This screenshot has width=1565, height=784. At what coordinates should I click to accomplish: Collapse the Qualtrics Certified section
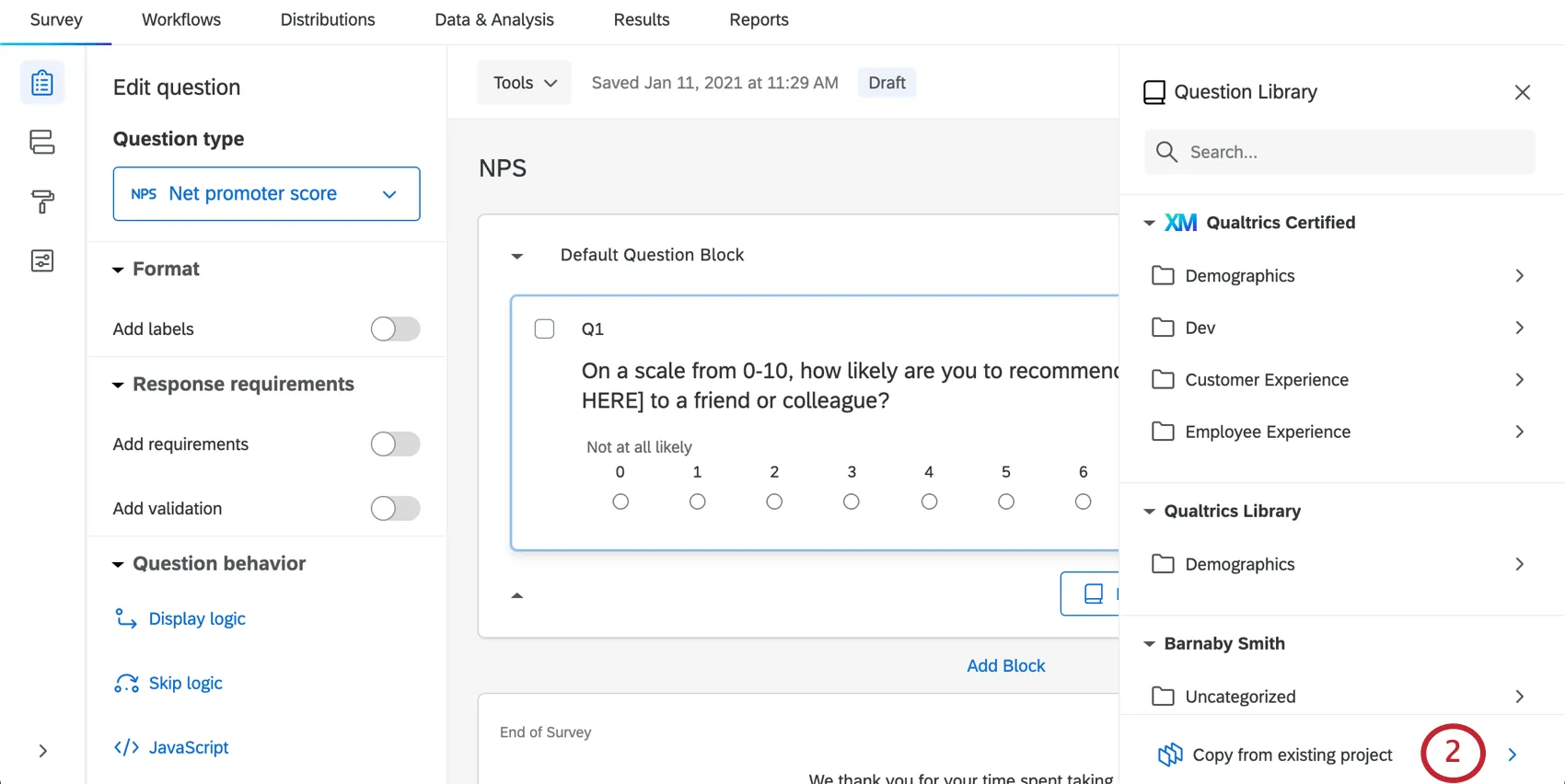coord(1149,223)
